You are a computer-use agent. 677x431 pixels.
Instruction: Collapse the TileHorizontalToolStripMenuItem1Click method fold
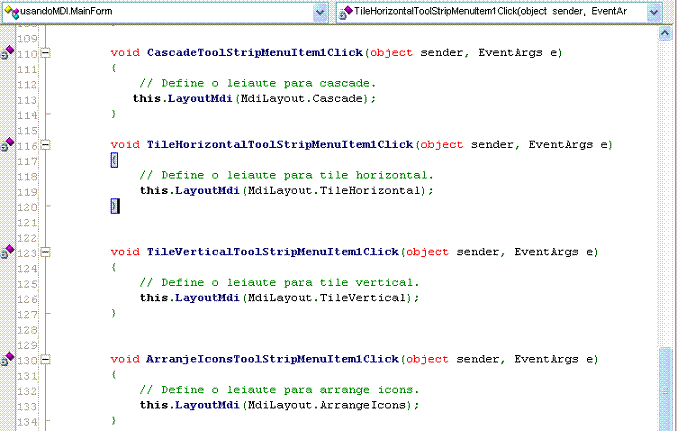pyautogui.click(x=45, y=145)
